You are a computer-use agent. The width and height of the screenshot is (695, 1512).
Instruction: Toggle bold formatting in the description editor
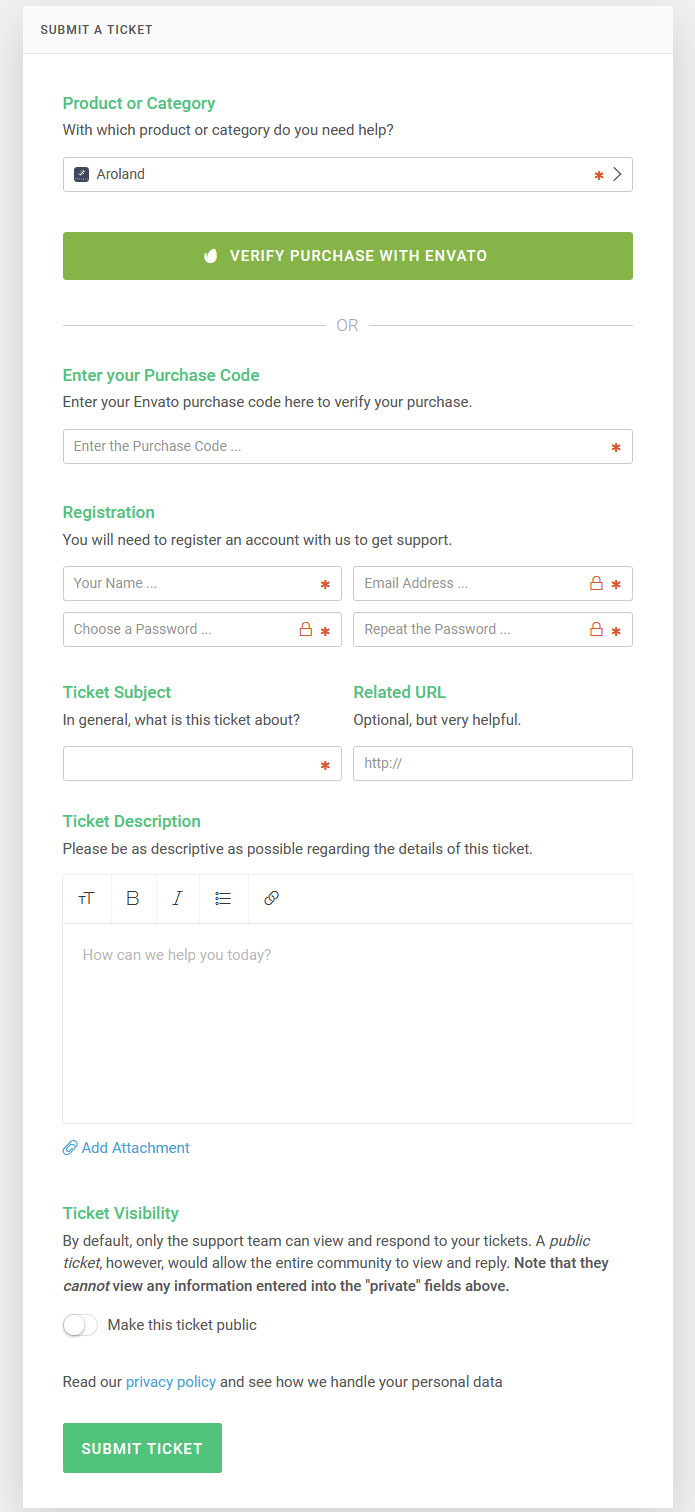tap(132, 898)
